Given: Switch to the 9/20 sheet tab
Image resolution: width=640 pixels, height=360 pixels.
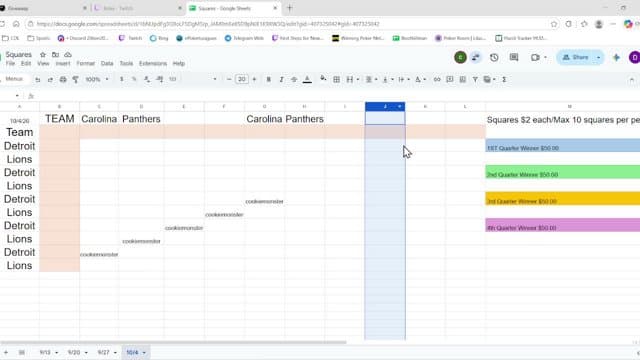Looking at the screenshot, I should point(77,352).
